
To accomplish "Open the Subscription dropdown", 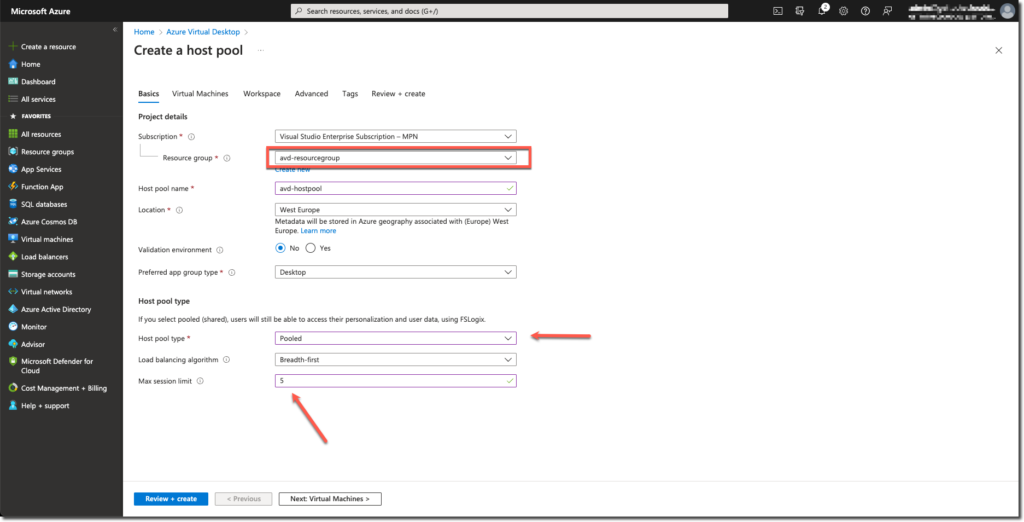I will click(x=395, y=137).
